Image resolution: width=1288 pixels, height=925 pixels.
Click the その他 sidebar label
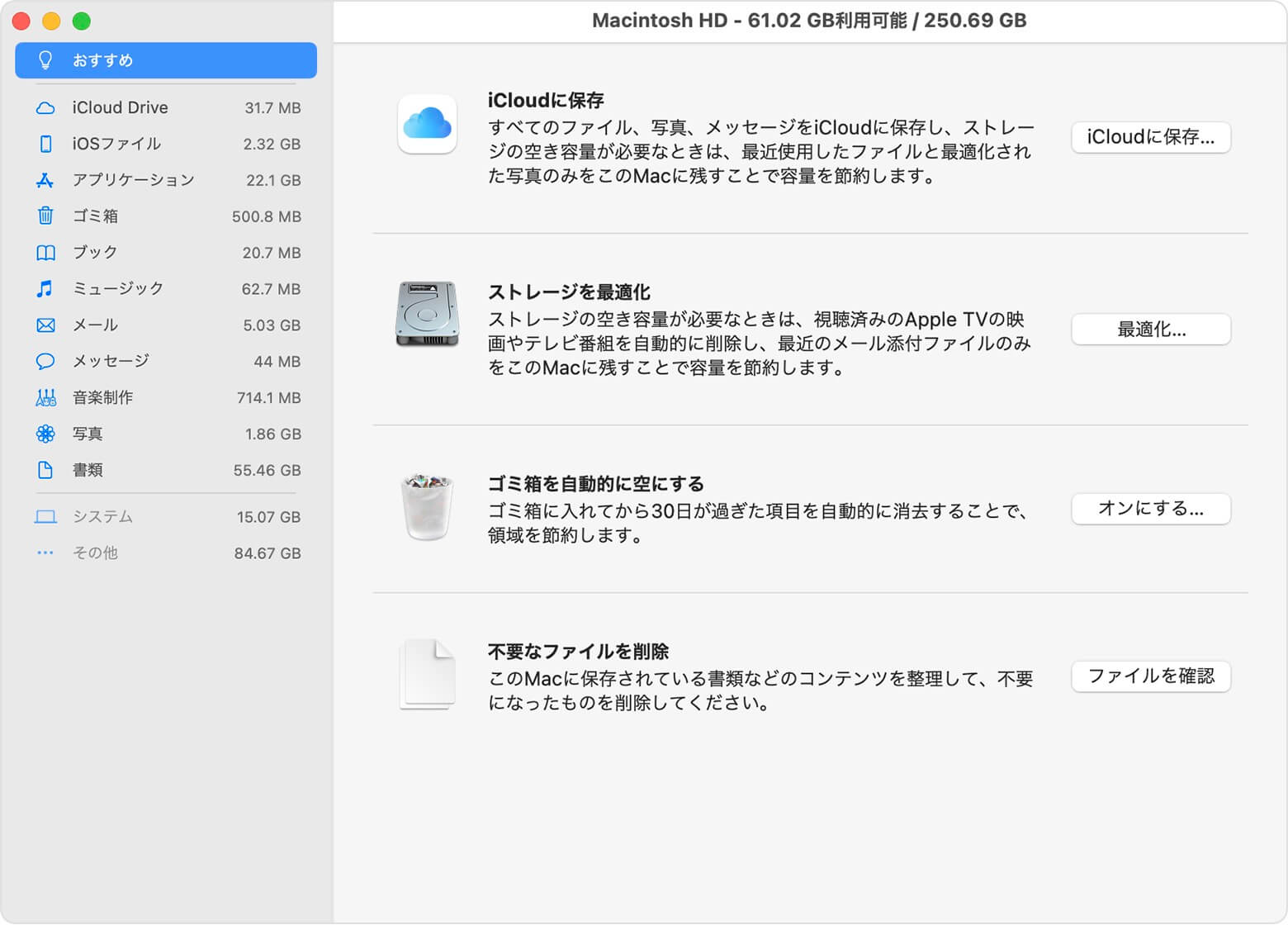[x=95, y=553]
